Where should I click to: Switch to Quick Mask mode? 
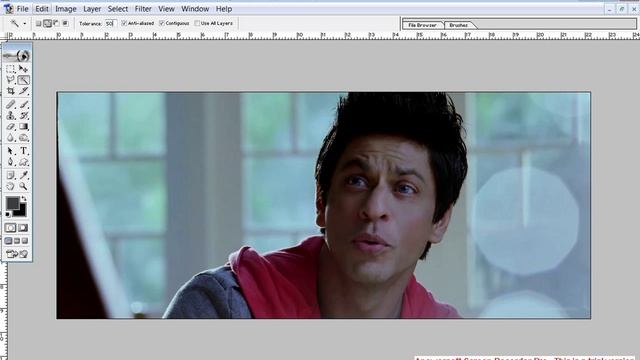(23, 228)
